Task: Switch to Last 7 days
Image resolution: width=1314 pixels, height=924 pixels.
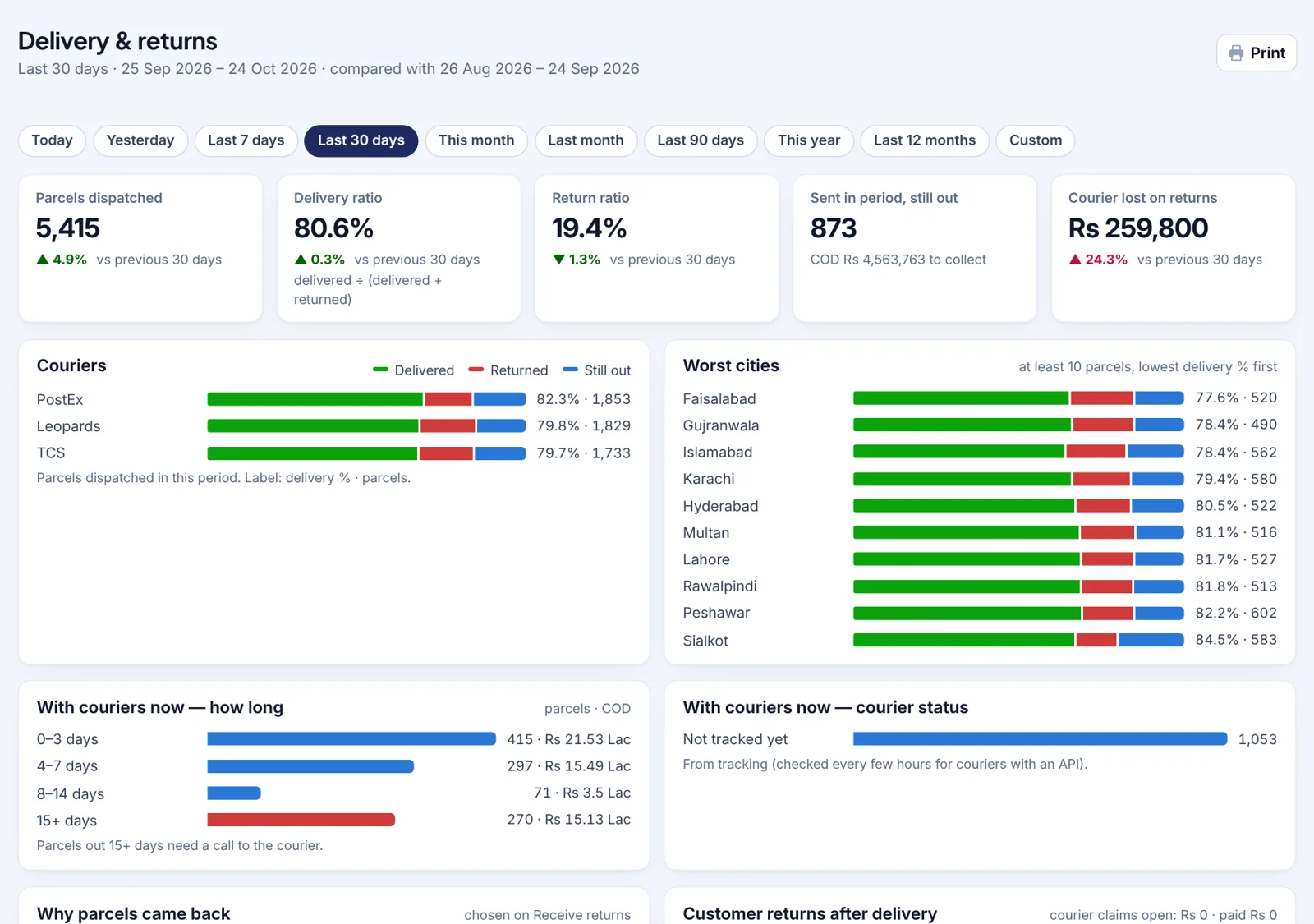Action: pos(246,140)
